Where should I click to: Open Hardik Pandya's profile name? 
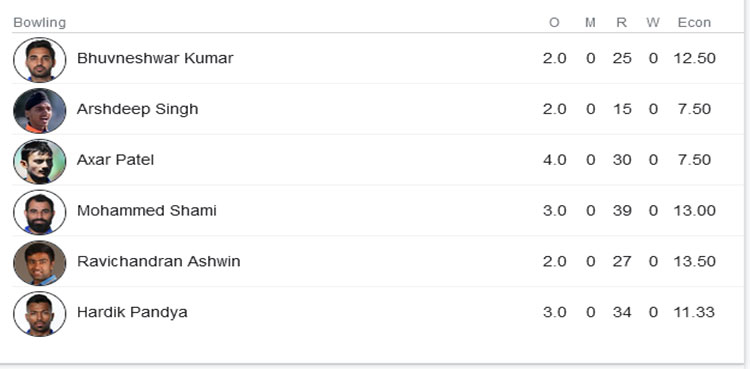[132, 313]
